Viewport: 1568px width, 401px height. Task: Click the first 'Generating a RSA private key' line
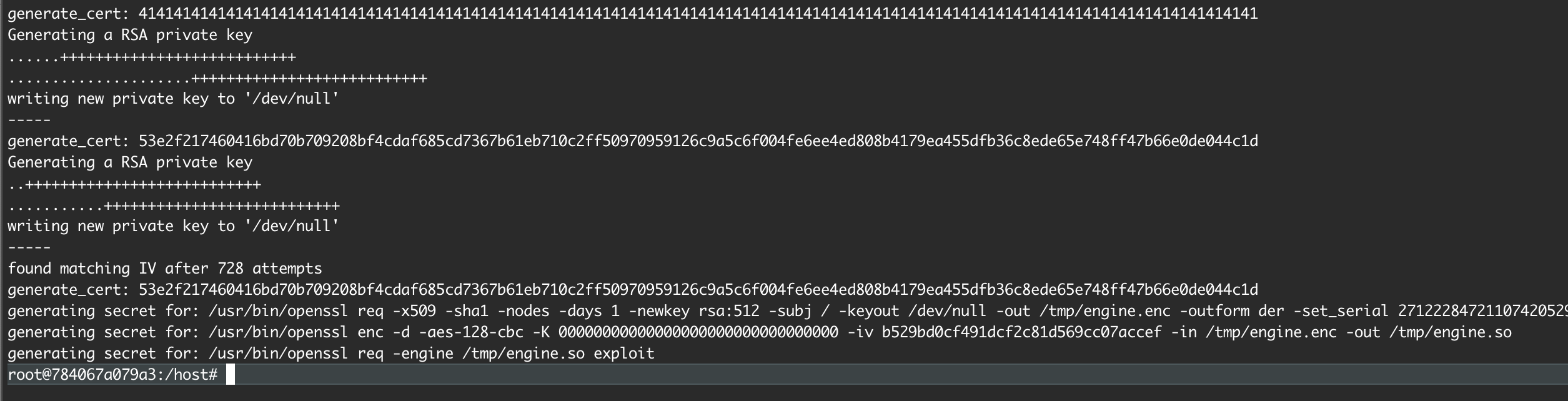(x=130, y=35)
